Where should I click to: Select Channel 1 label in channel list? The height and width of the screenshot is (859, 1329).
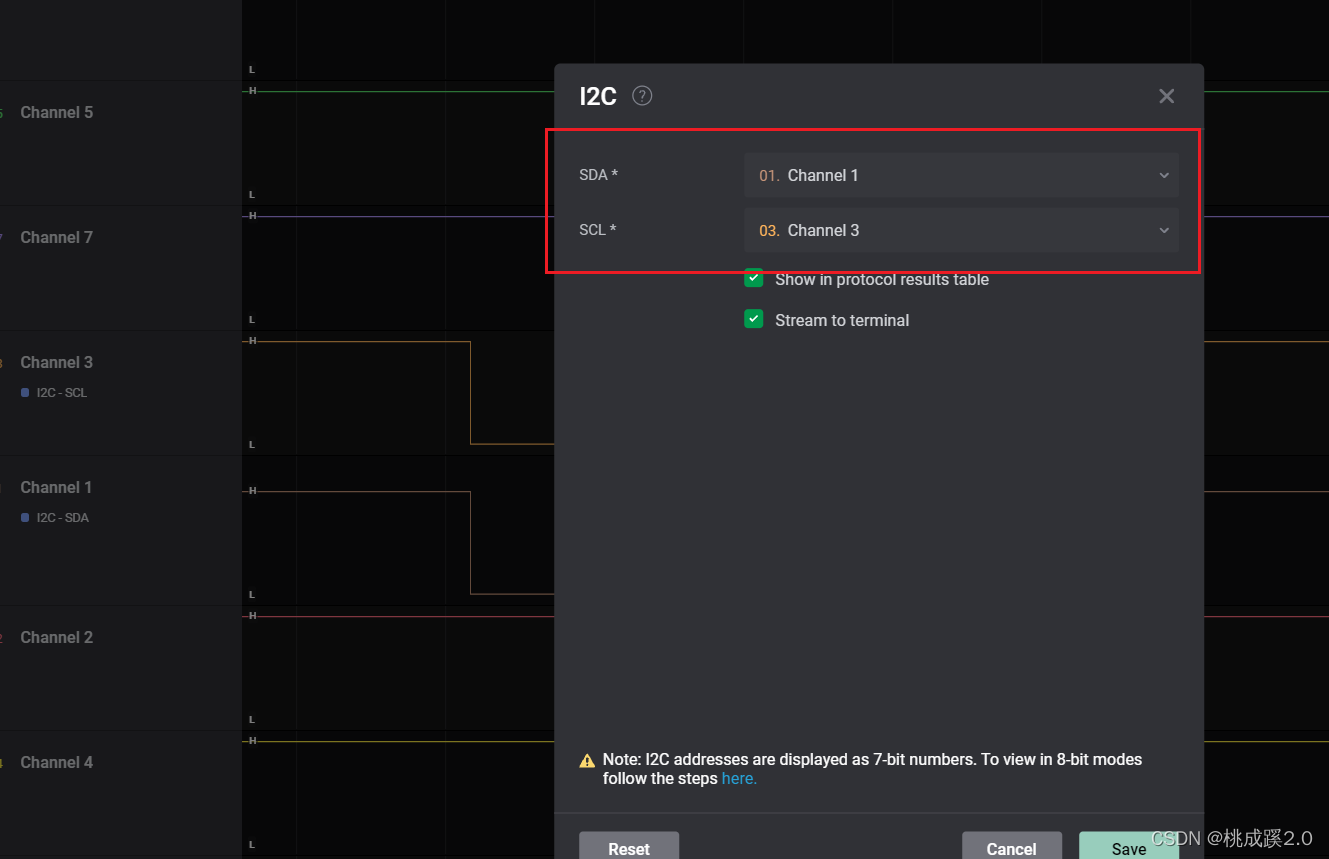pyautogui.click(x=56, y=487)
